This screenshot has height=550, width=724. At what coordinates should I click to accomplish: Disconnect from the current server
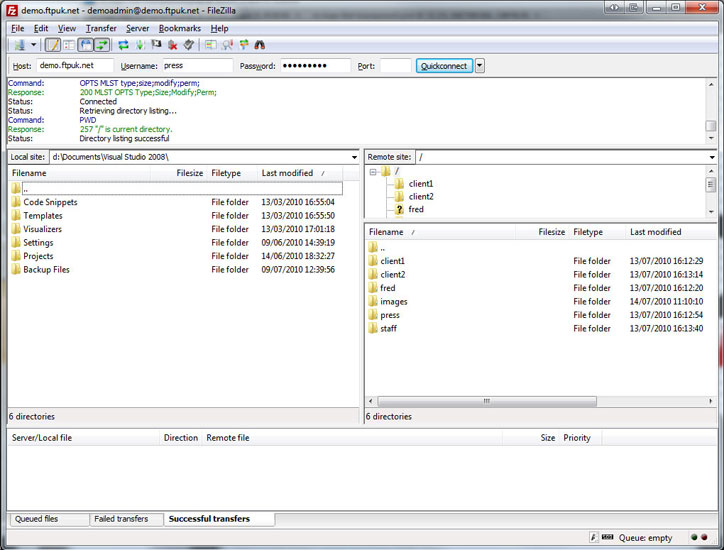pyautogui.click(x=173, y=45)
